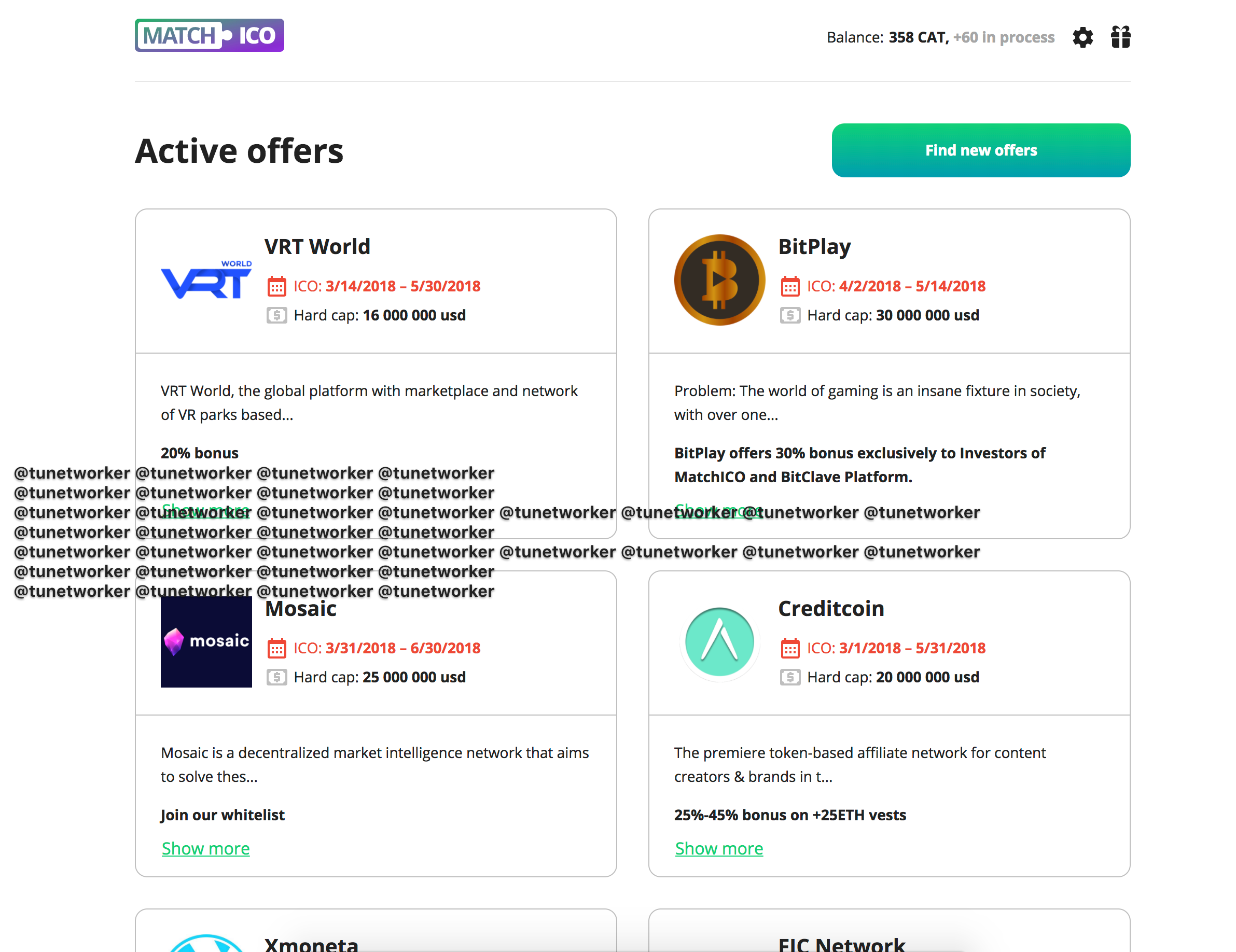Screen dimensions: 1236x952
Task: Click the Creditcoin logo
Action: (719, 641)
